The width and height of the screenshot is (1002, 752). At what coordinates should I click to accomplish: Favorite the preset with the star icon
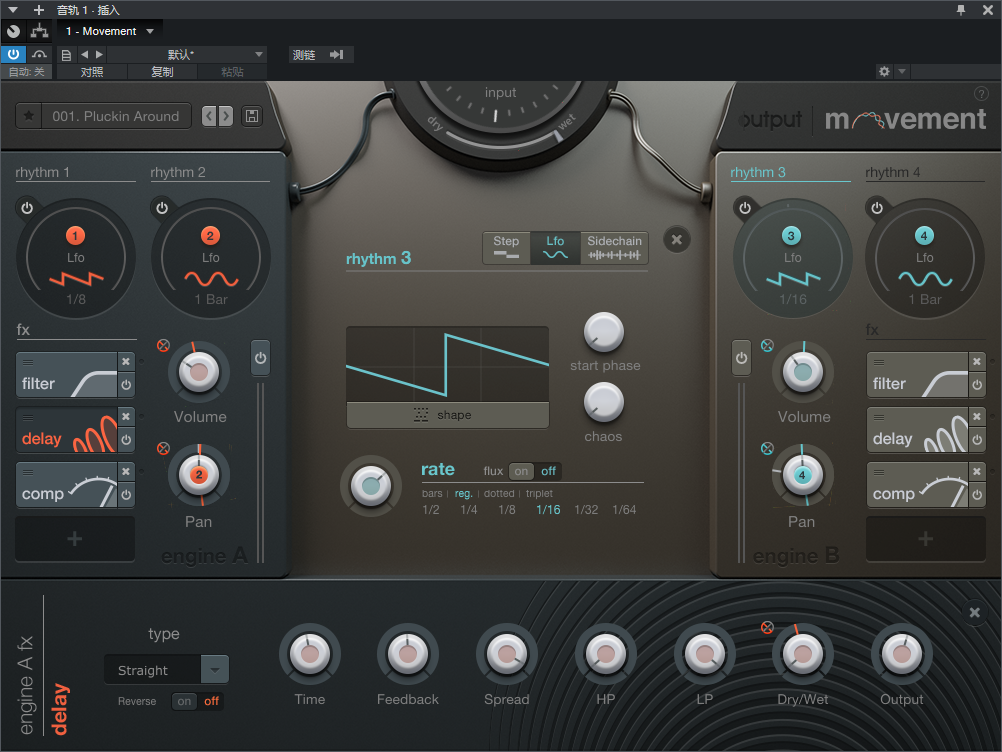pyautogui.click(x=29, y=116)
